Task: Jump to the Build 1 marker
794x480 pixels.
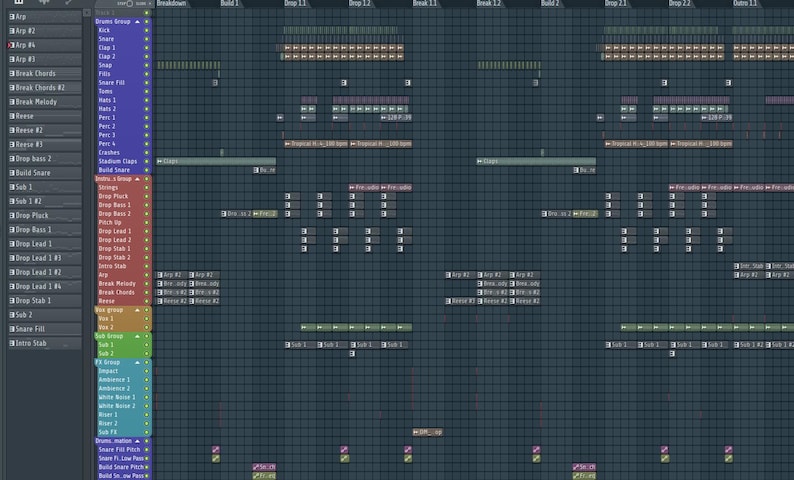Action: point(230,4)
